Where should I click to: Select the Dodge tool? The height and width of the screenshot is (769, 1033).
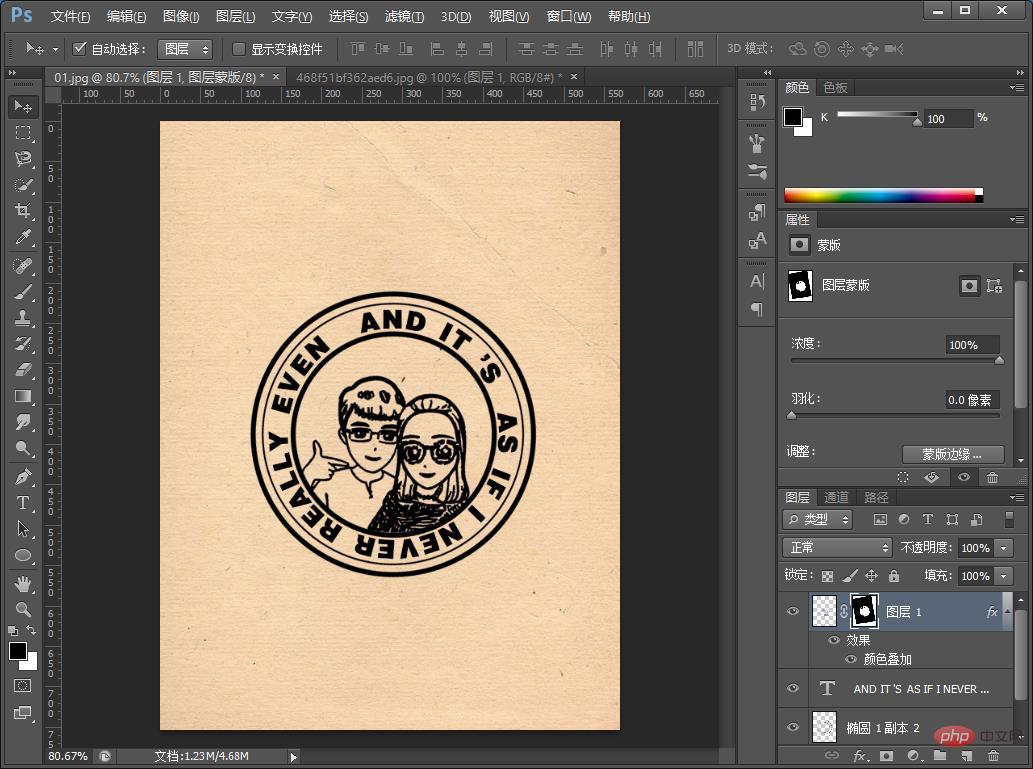(23, 448)
